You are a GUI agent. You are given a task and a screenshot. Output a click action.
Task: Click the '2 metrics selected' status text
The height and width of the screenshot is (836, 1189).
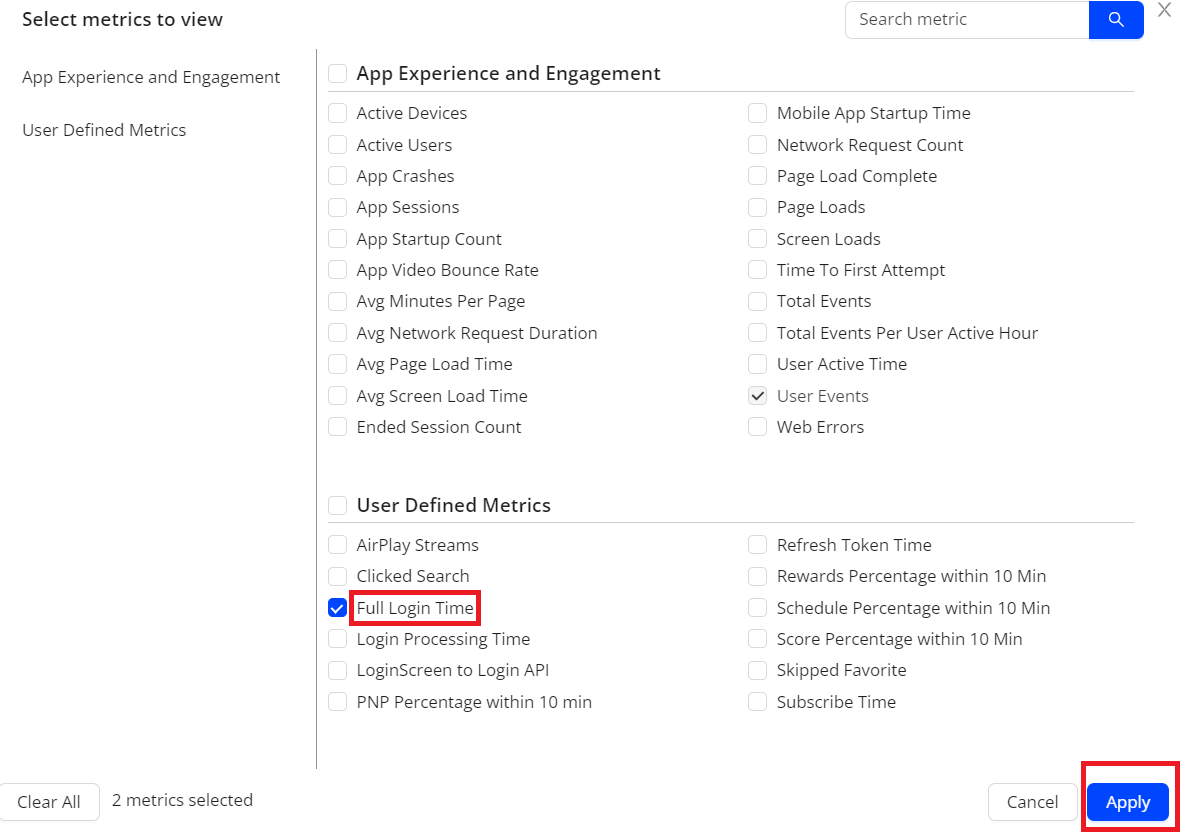coord(183,800)
